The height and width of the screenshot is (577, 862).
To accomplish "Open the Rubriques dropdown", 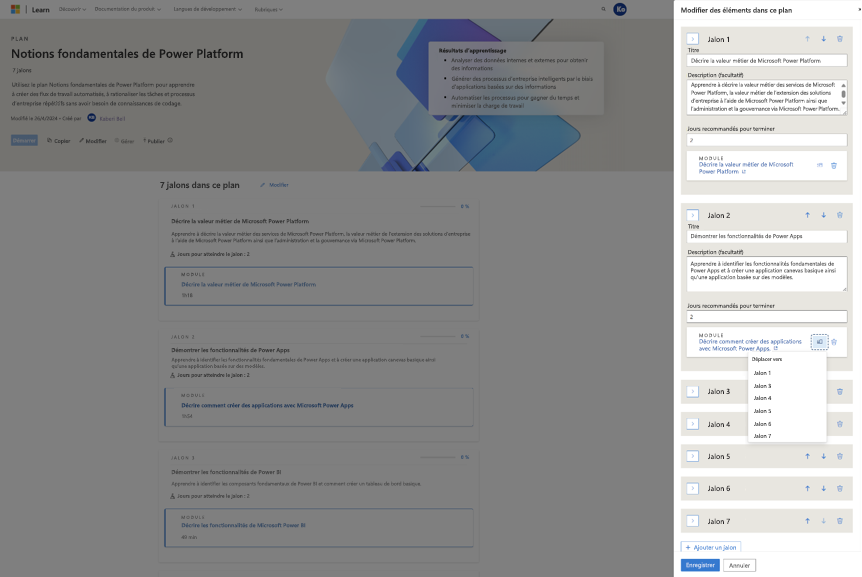I will [268, 9].
